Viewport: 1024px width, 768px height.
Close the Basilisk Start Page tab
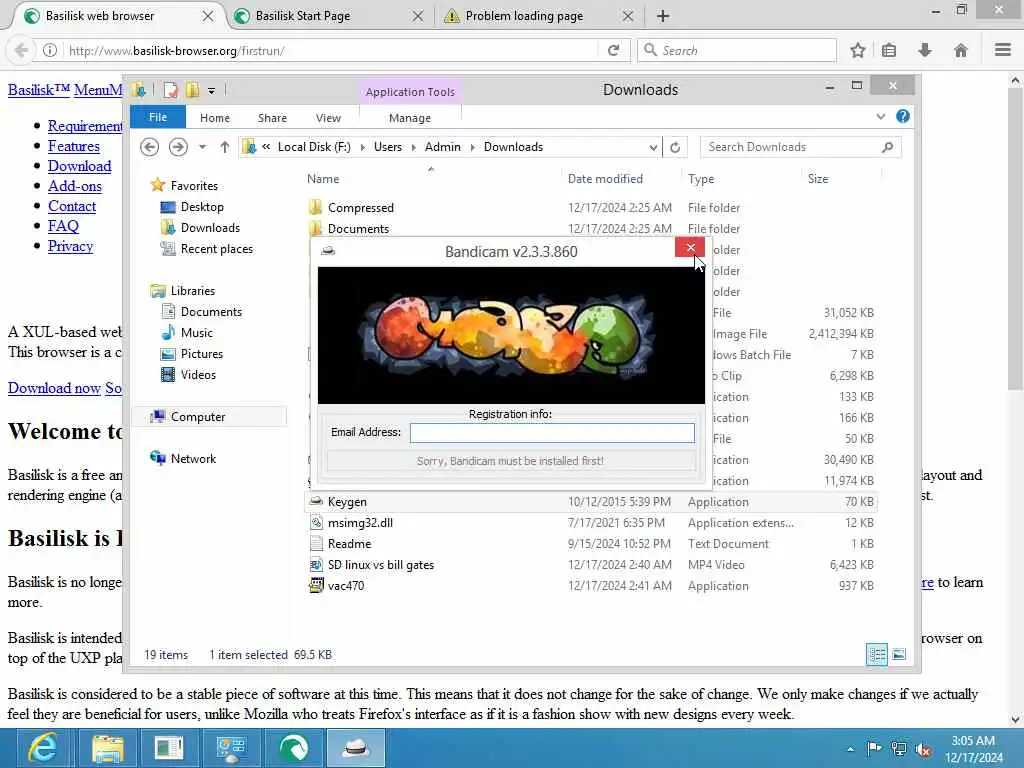point(418,16)
